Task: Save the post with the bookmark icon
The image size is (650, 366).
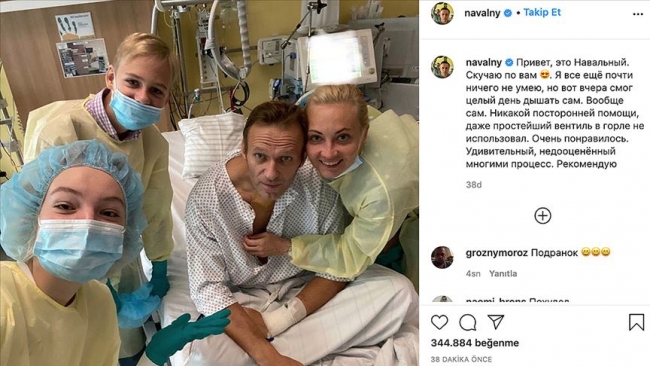Action: click(636, 322)
